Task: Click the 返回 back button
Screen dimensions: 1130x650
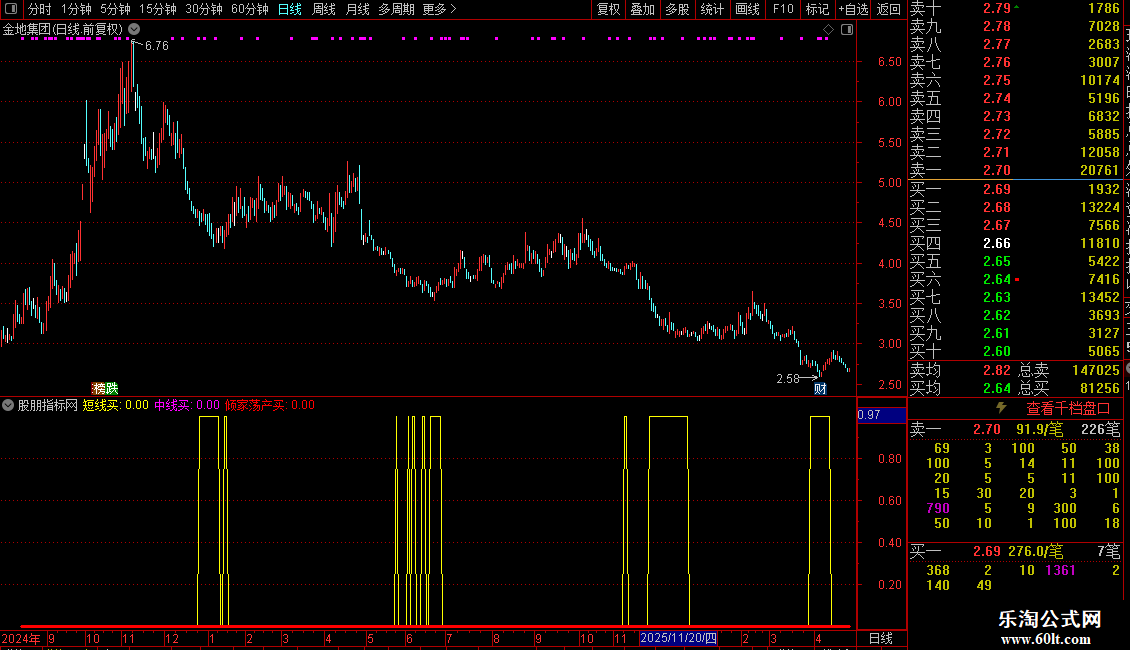Action: tap(889, 9)
